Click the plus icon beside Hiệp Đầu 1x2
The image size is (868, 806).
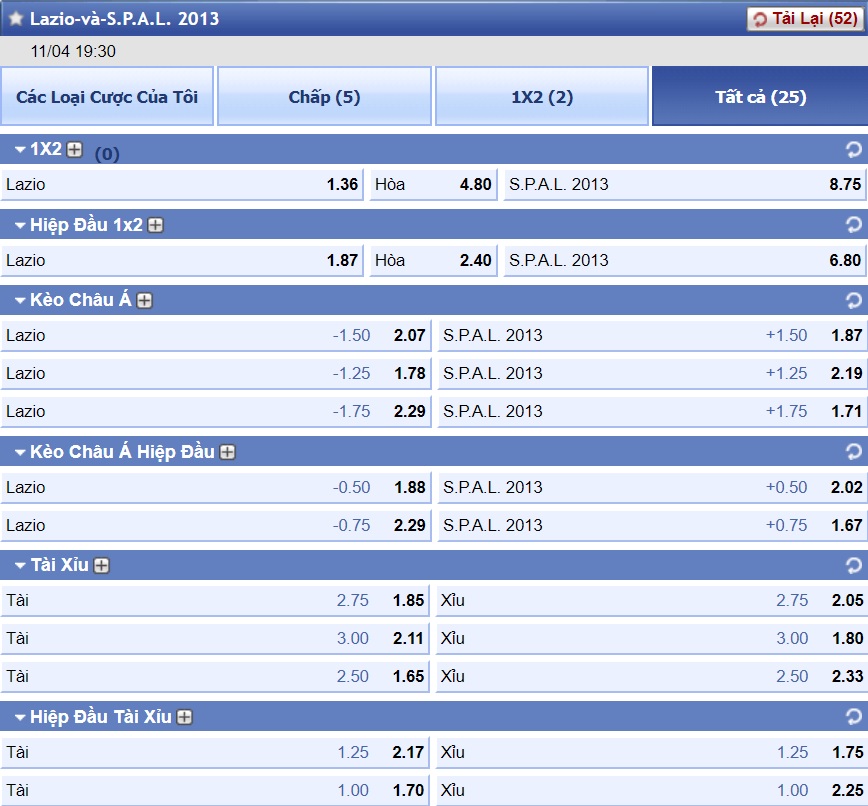155,225
